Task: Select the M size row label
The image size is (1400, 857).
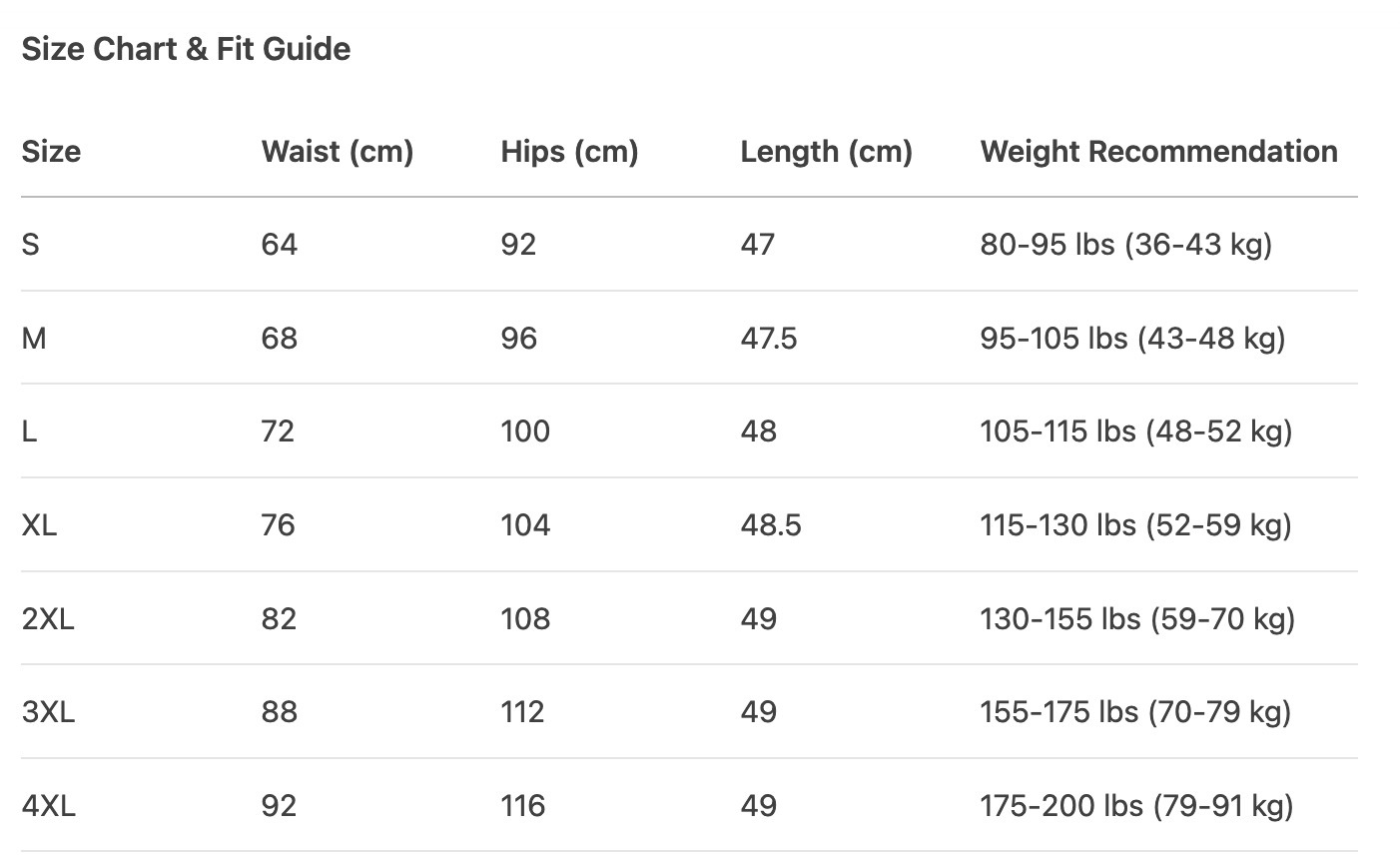Action: point(34,339)
